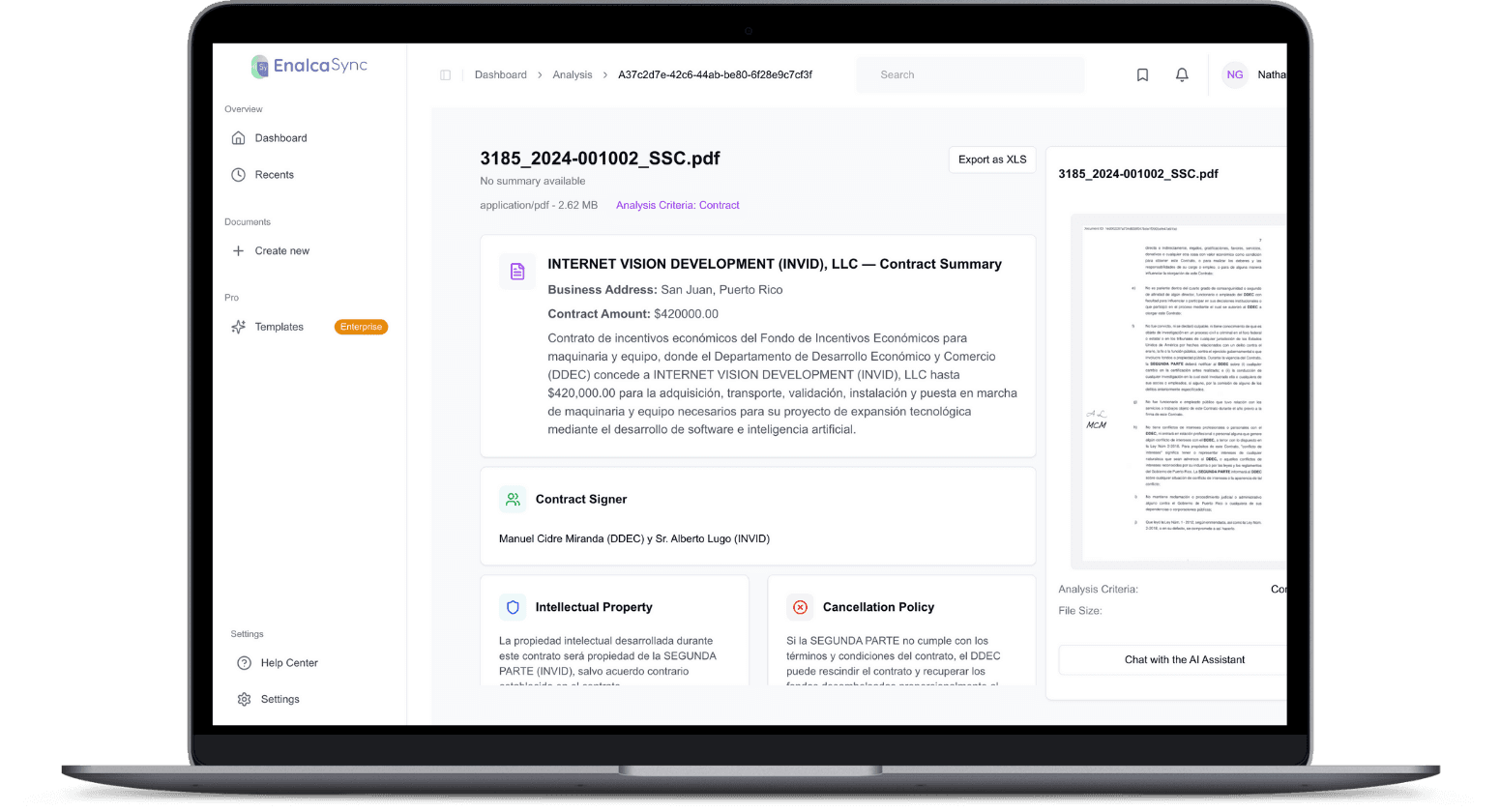Click the EnalcaSync logo
Image resolution: width=1500 pixels, height=812 pixels.
point(309,66)
